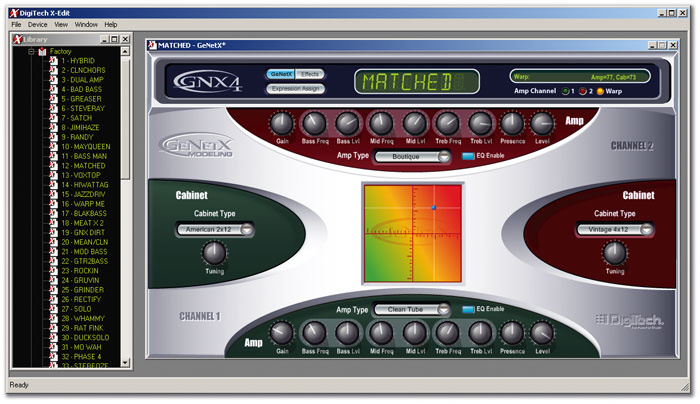Select the 10 - MAYQUEEN preset
This screenshot has width=700, height=404.
click(x=86, y=147)
